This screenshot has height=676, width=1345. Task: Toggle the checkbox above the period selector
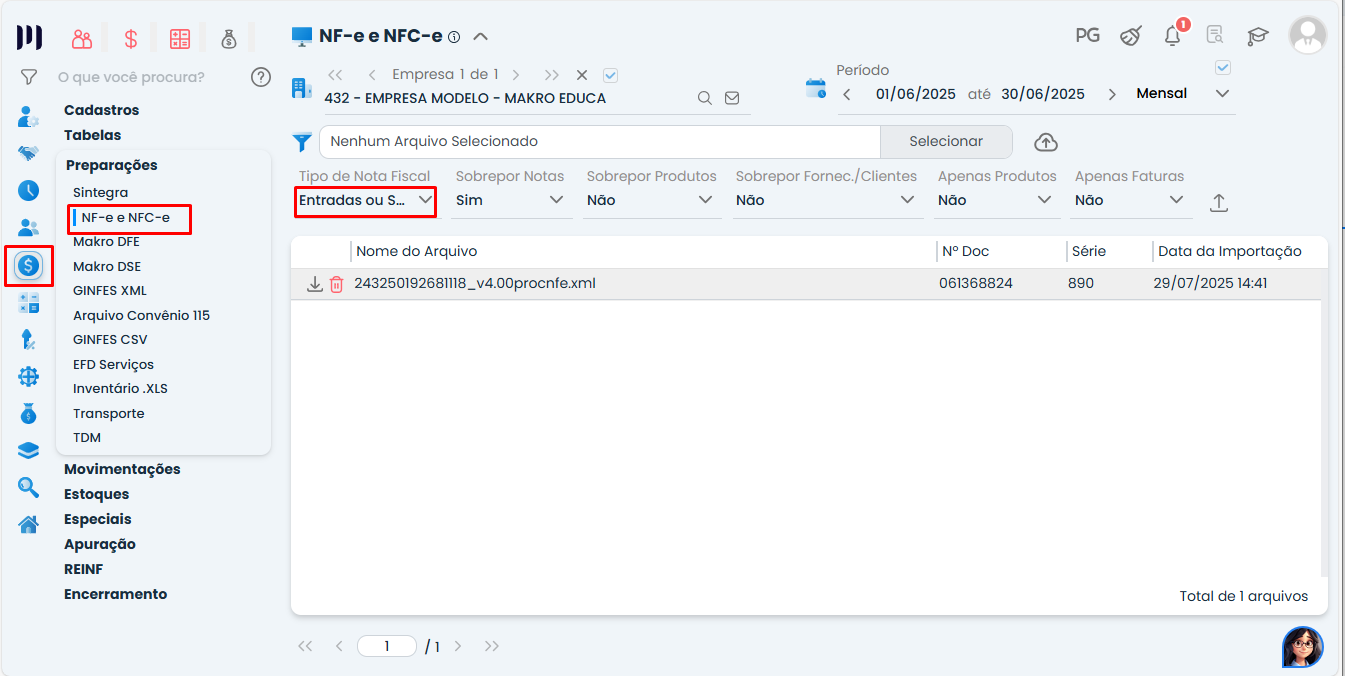(1222, 68)
